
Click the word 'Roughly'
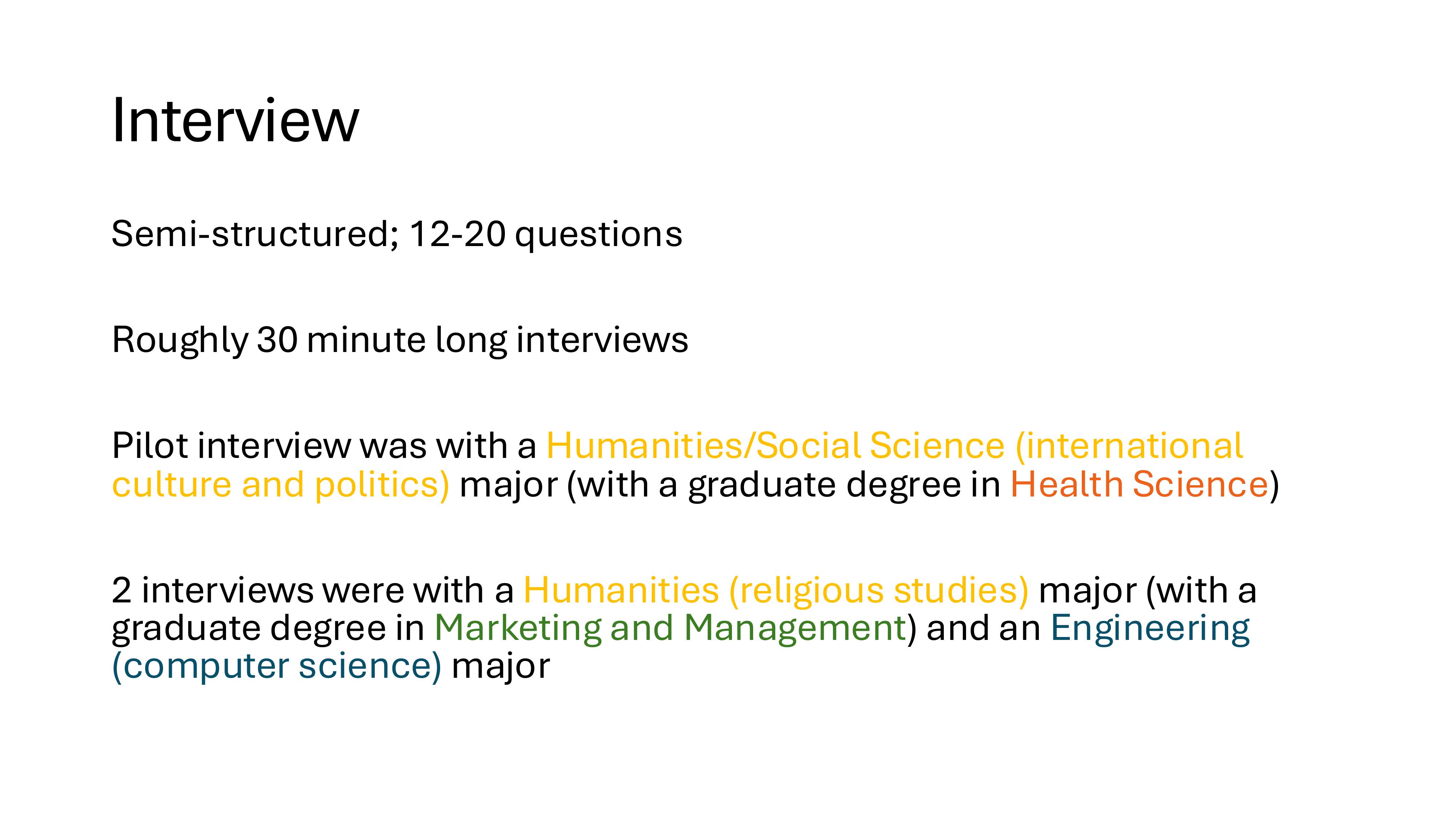tap(180, 341)
